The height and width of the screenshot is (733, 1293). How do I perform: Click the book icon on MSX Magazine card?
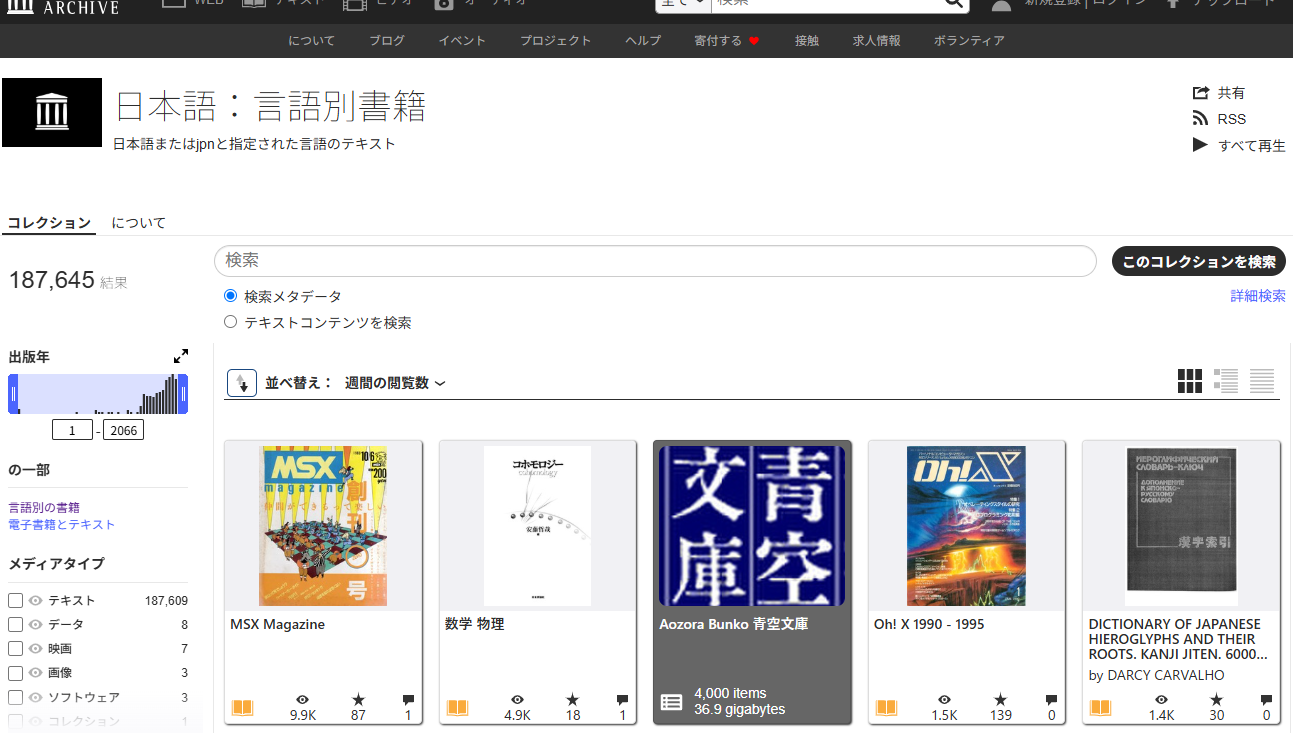point(242,708)
